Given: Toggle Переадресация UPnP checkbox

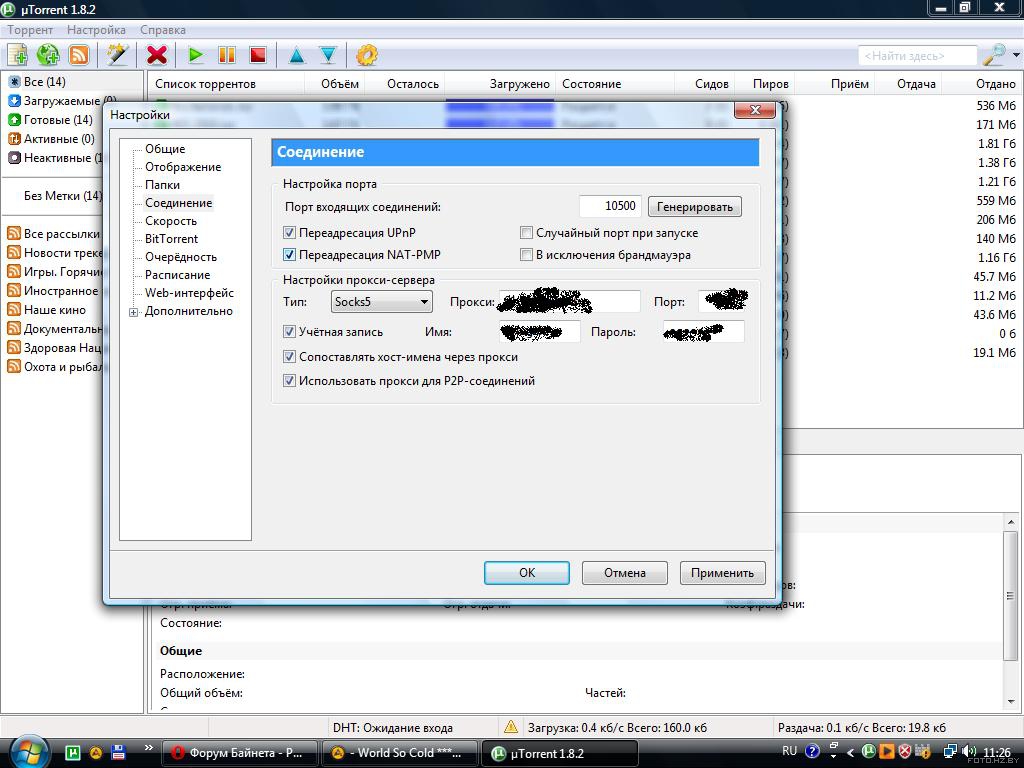Looking at the screenshot, I should click(289, 232).
